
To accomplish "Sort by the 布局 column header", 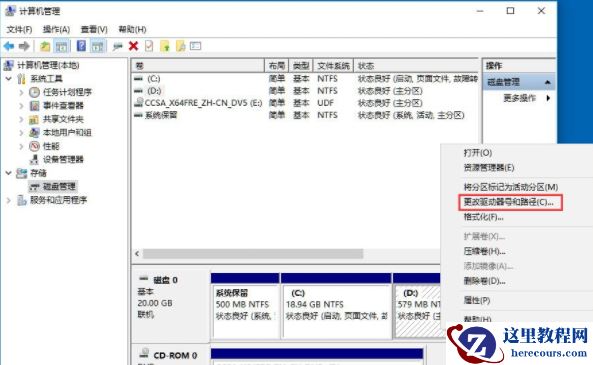I will point(276,66).
